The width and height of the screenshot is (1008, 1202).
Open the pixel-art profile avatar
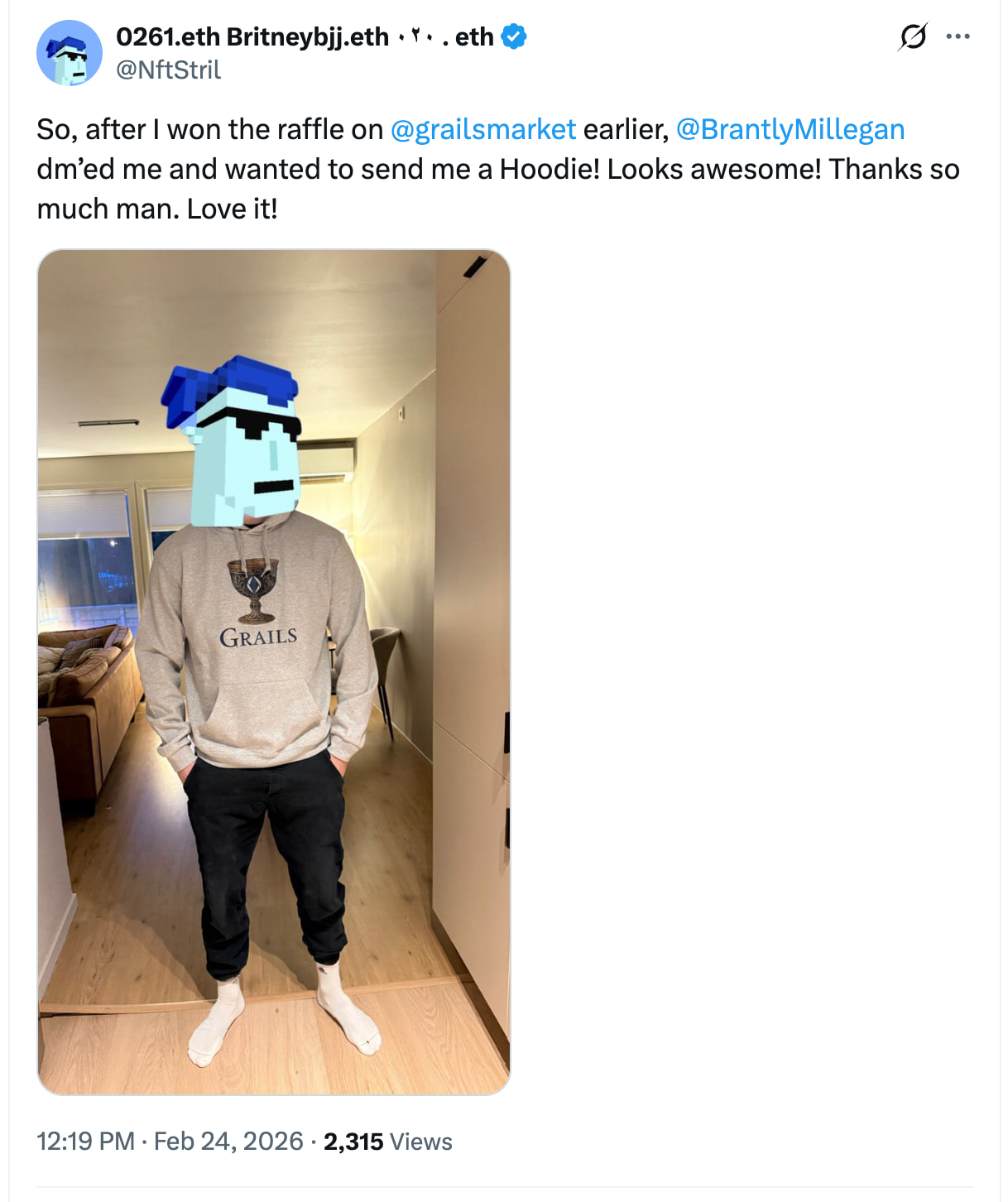pos(70,53)
